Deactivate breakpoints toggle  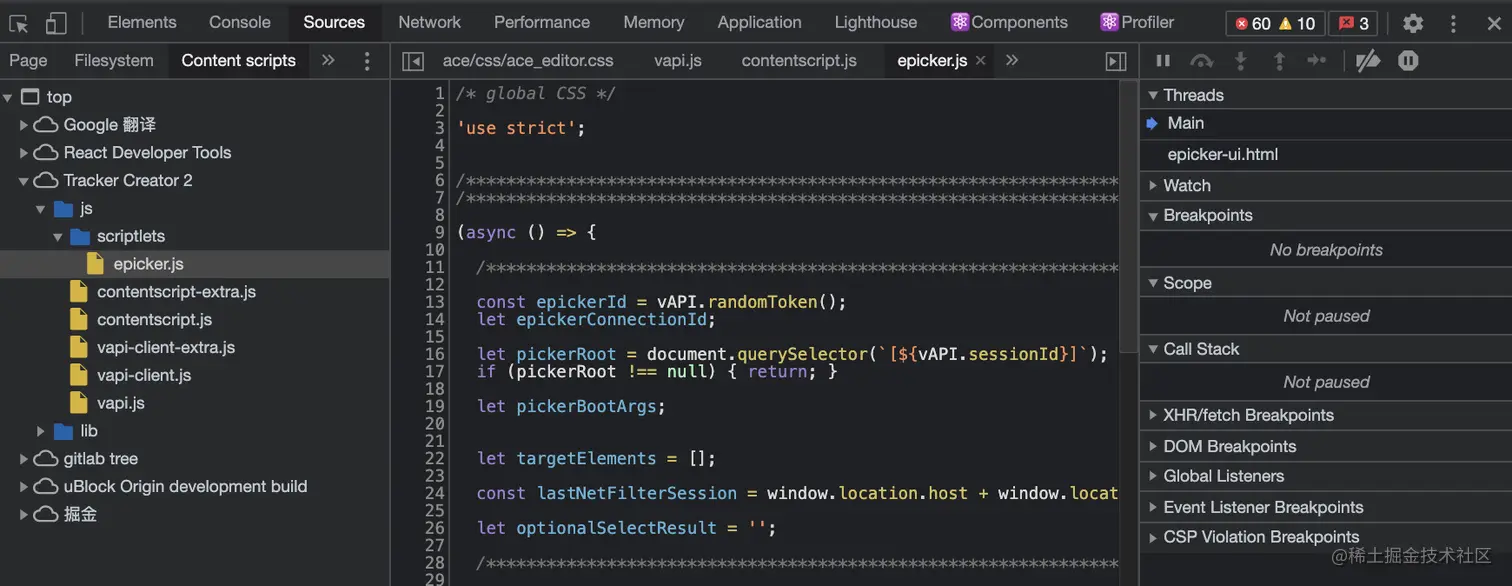pyautogui.click(x=1368, y=61)
